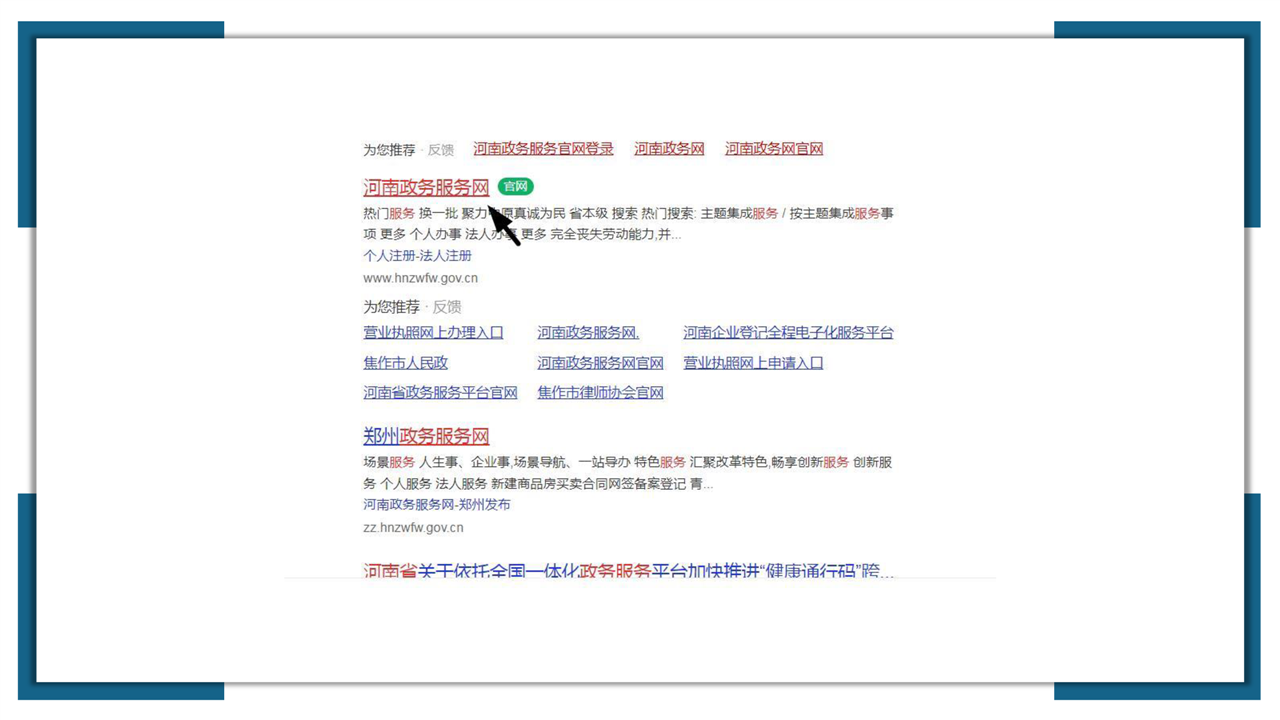Open the 河南政务网官网 suggested search

(x=773, y=149)
